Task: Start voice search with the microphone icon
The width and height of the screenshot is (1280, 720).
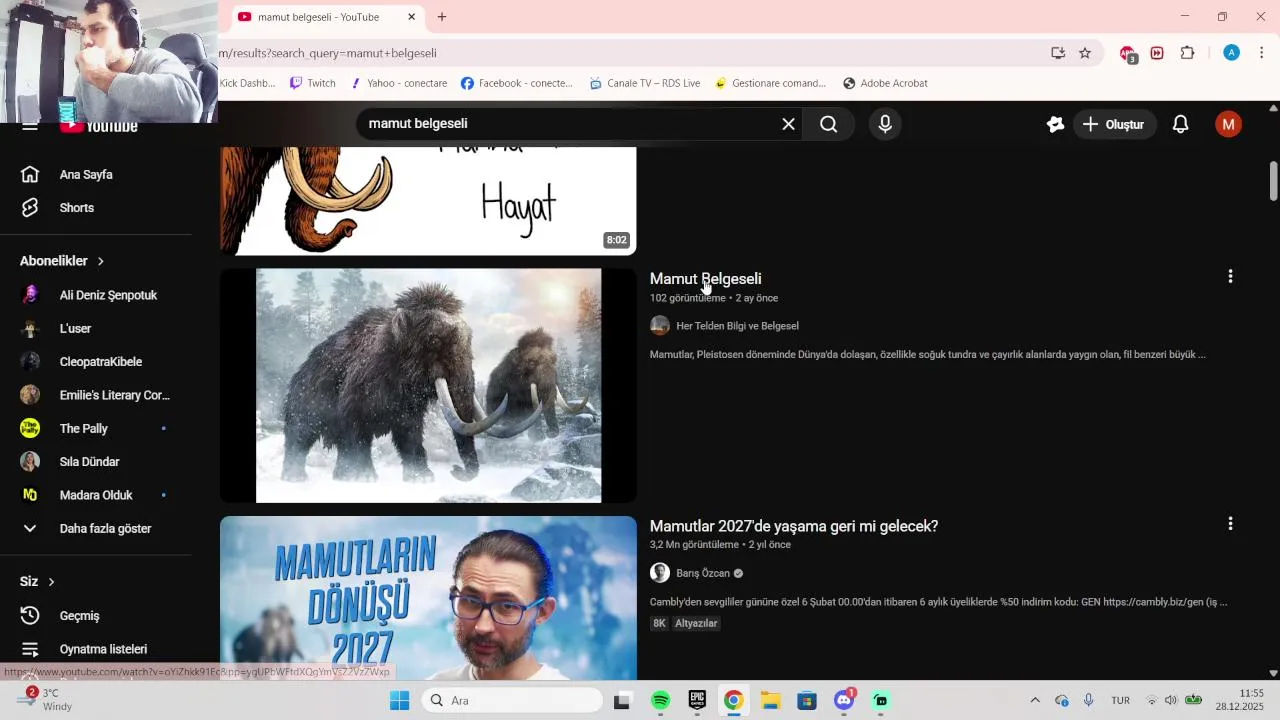Action: [885, 124]
